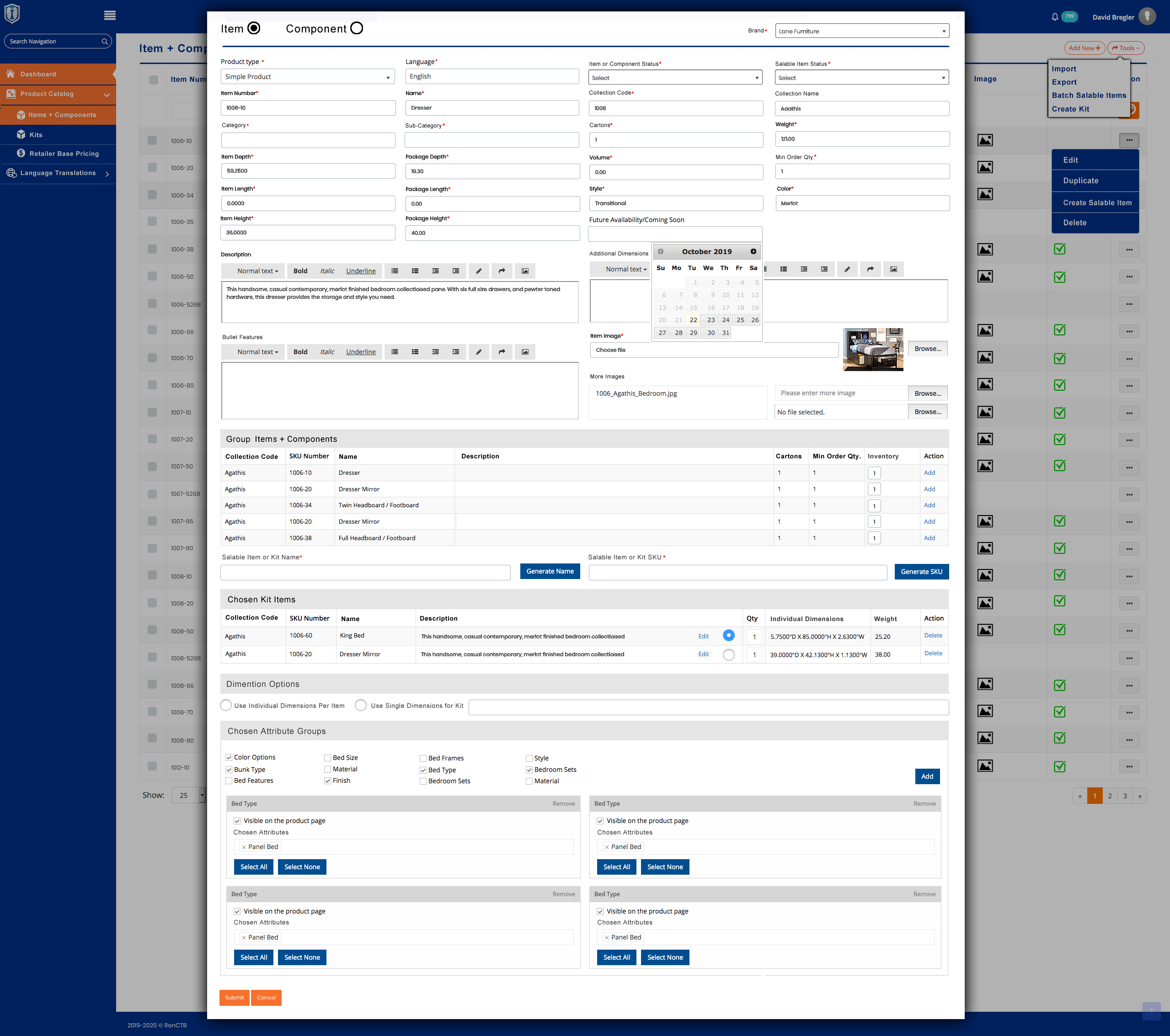Click redo arrow in Bullet Features toolbar
The image size is (1170, 1036).
[x=502, y=352]
